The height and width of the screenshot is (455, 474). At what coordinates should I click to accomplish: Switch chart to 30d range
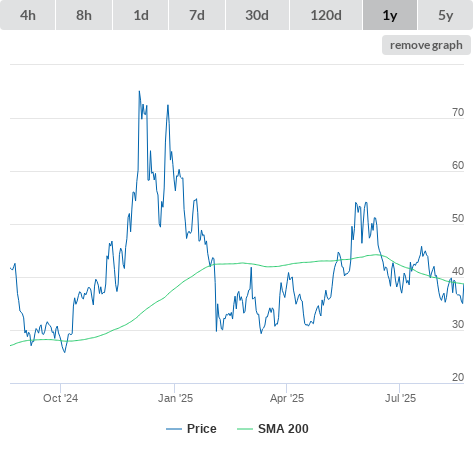pos(257,15)
